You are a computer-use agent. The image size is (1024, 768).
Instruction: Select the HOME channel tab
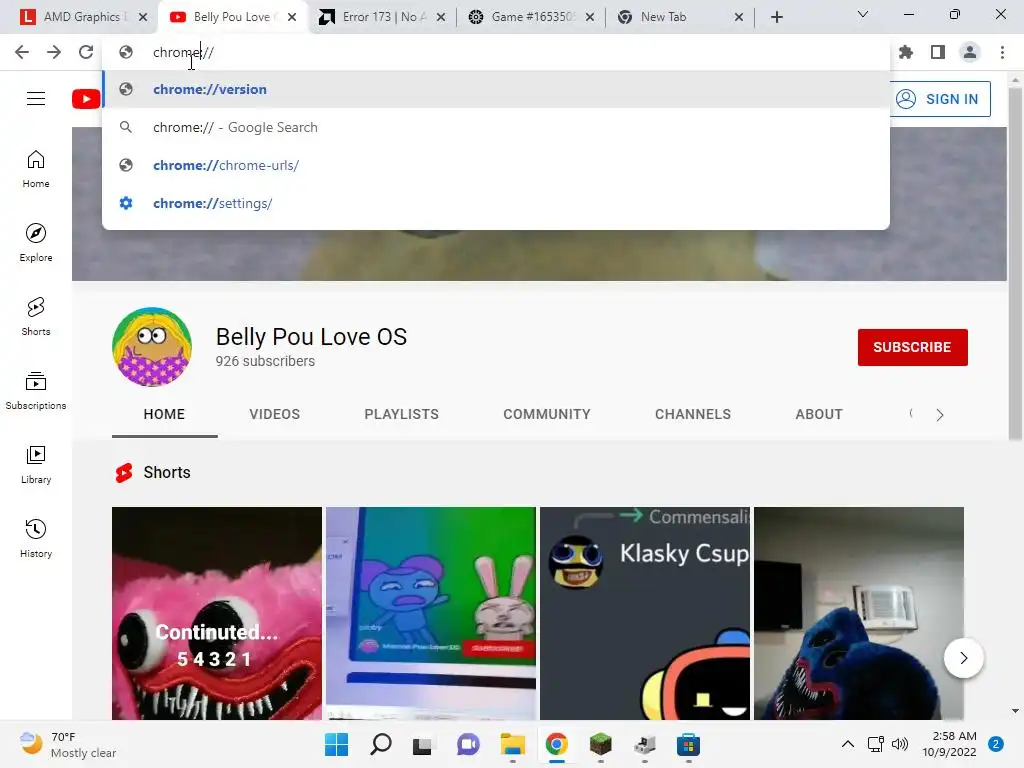point(165,414)
